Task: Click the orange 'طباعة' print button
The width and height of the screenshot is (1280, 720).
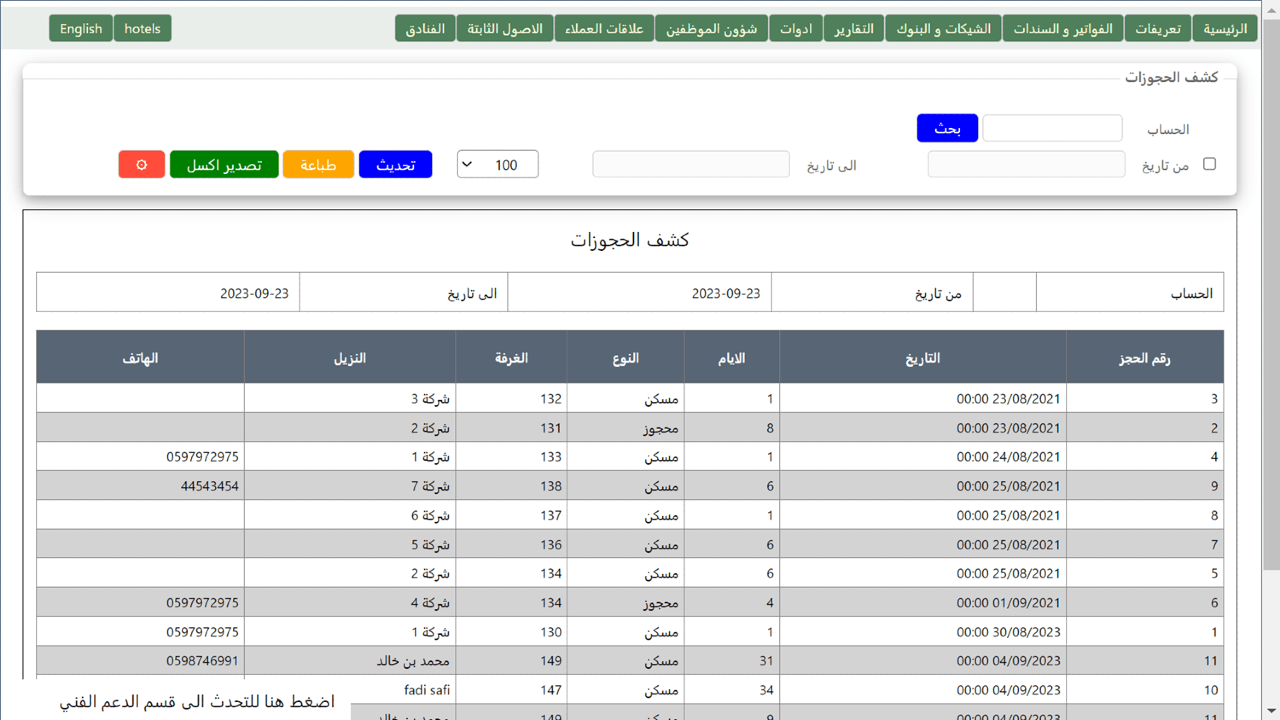Action: click(x=318, y=165)
